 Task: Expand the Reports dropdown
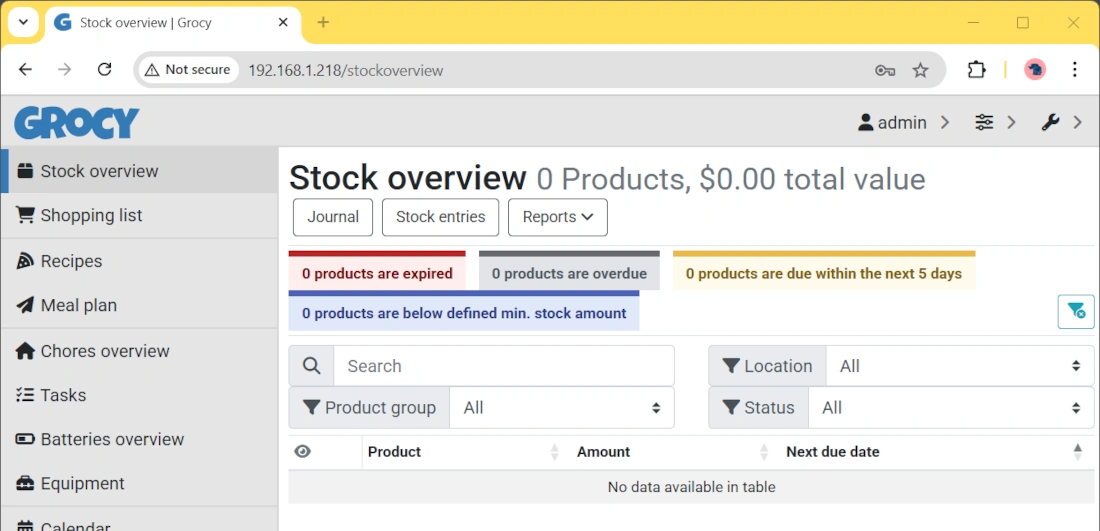[558, 217]
